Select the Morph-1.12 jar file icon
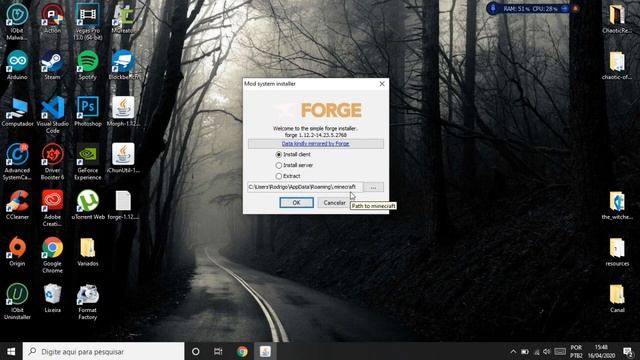This screenshot has width=640, height=360. (123, 112)
